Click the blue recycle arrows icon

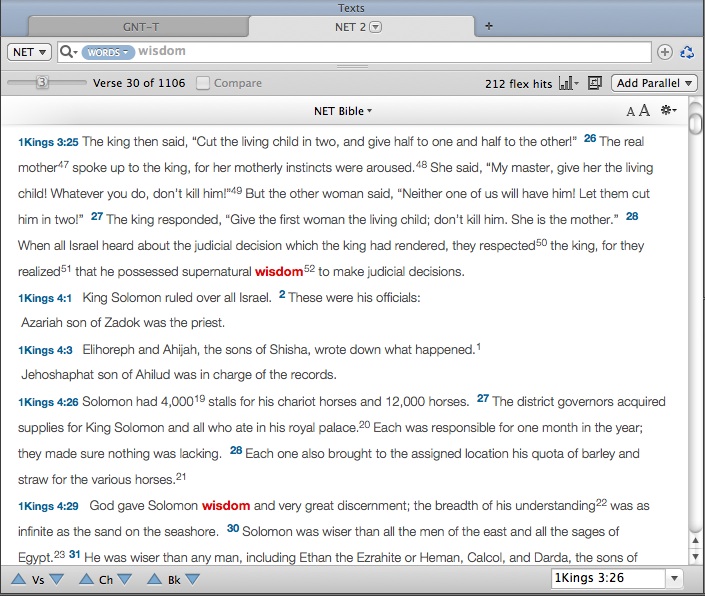click(x=687, y=52)
